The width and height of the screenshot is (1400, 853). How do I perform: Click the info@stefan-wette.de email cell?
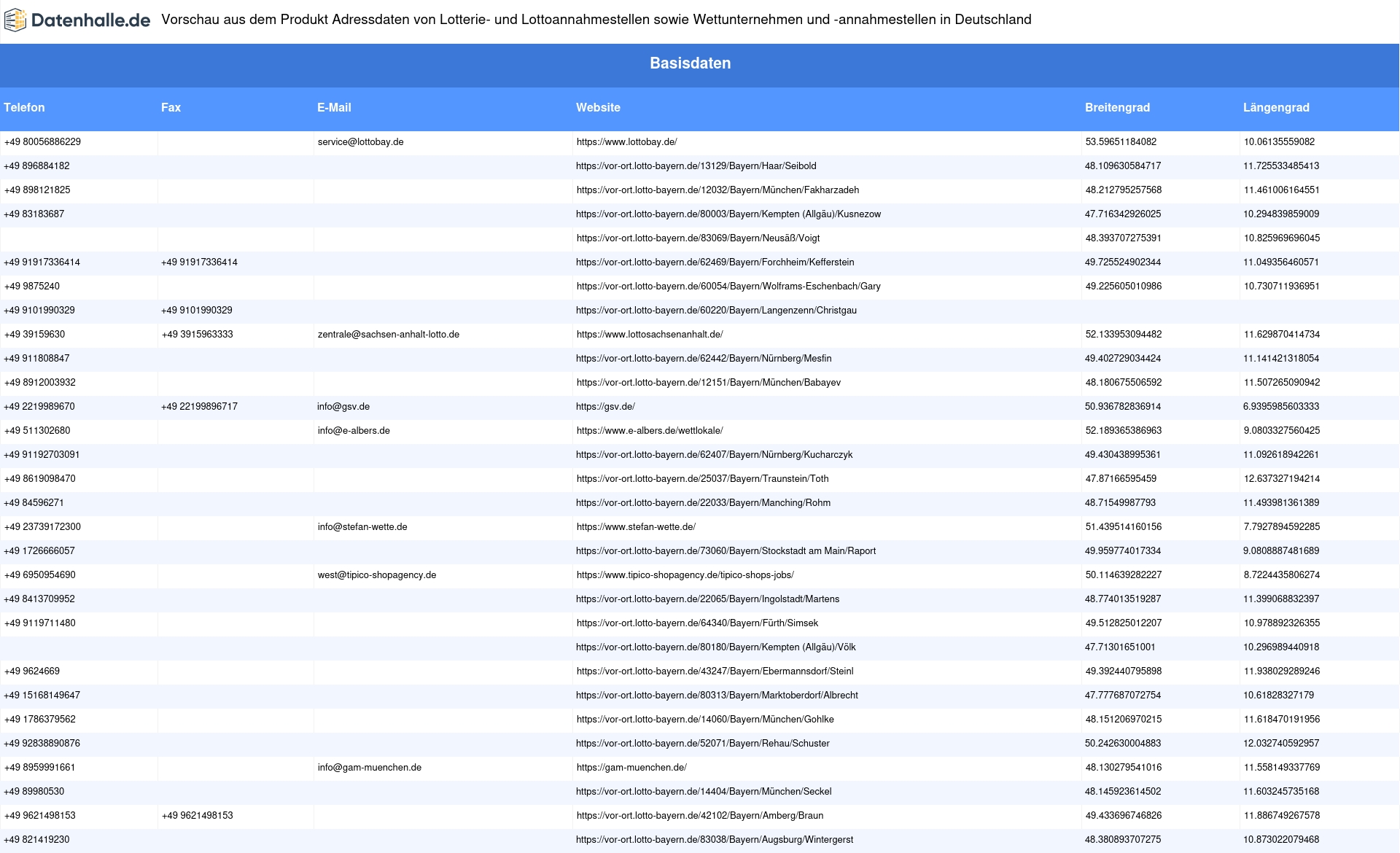pos(362,527)
